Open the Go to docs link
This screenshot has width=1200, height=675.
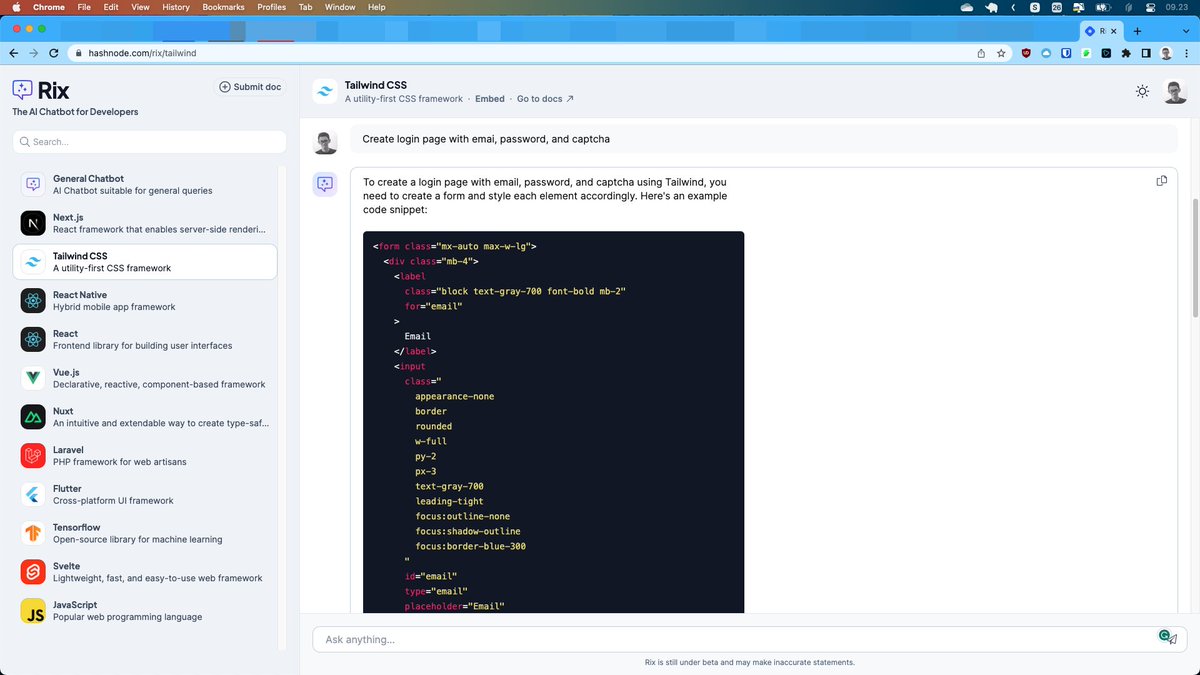pos(546,99)
